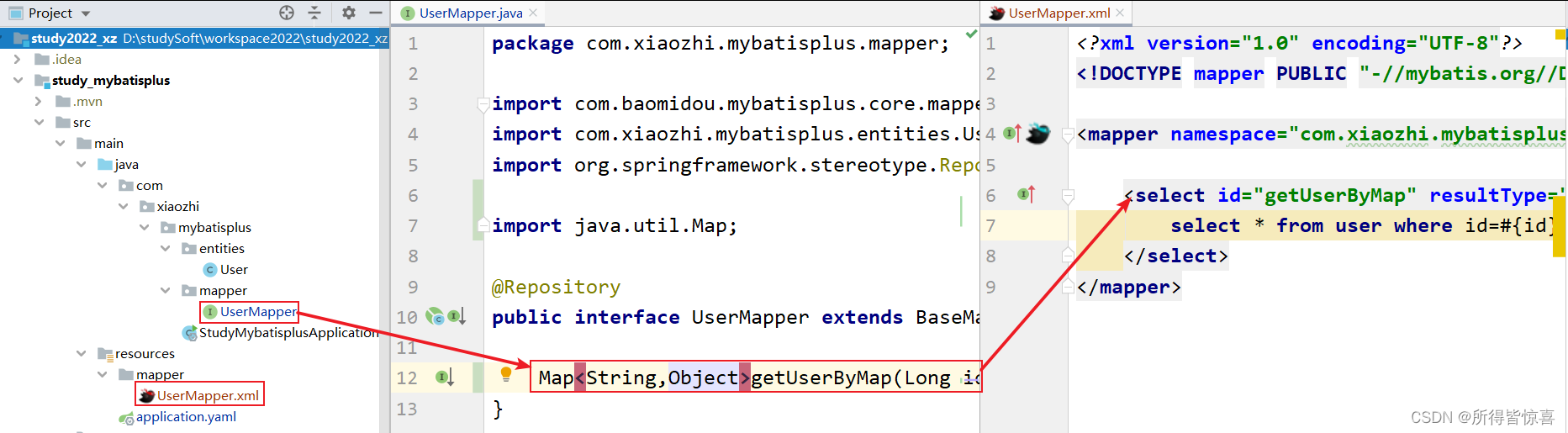Click navigate-to-interface gutter icon on XML line 4
Image resolution: width=1568 pixels, height=433 pixels.
[x=1012, y=133]
